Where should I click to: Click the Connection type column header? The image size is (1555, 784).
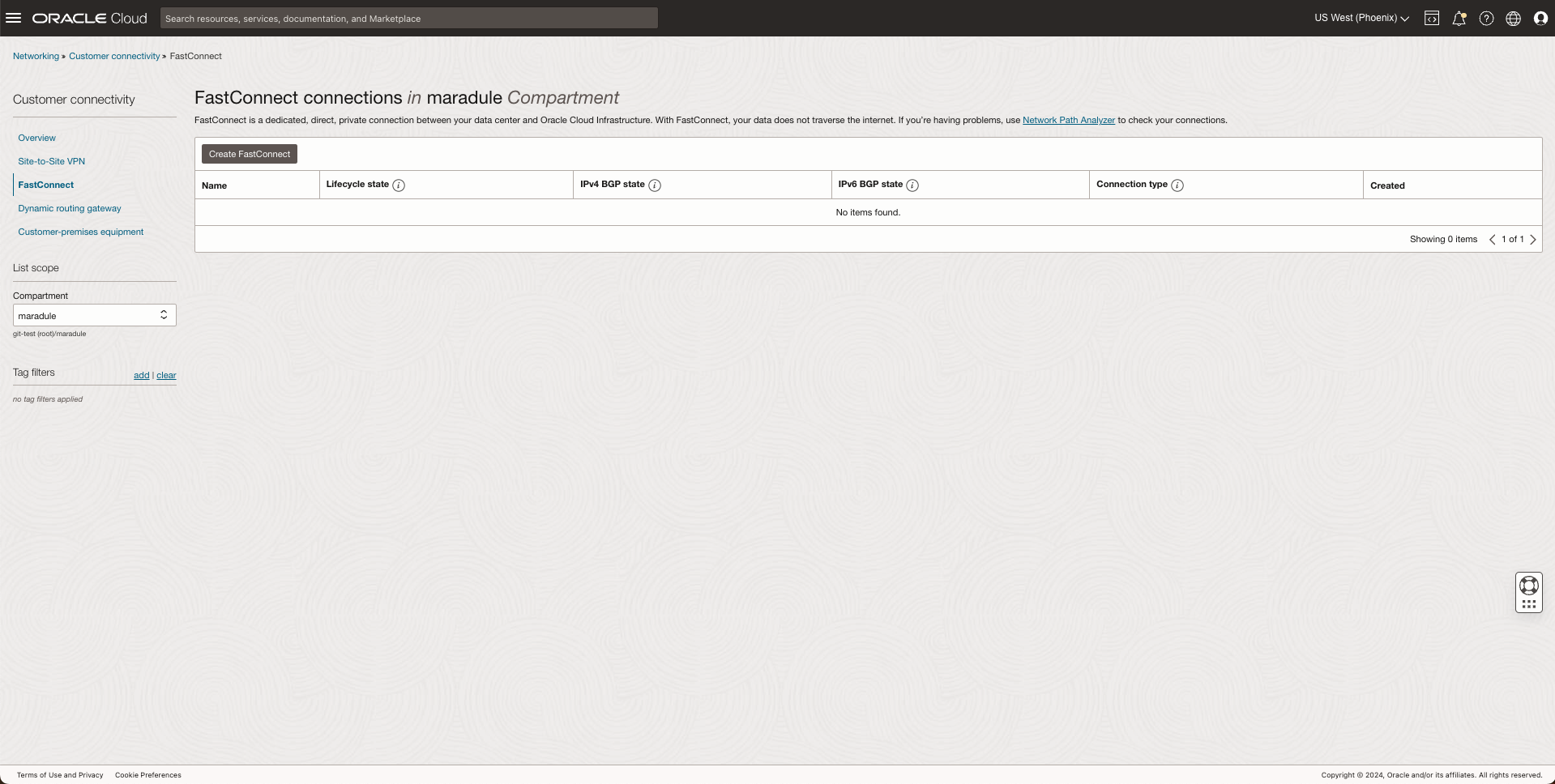[x=1132, y=185]
